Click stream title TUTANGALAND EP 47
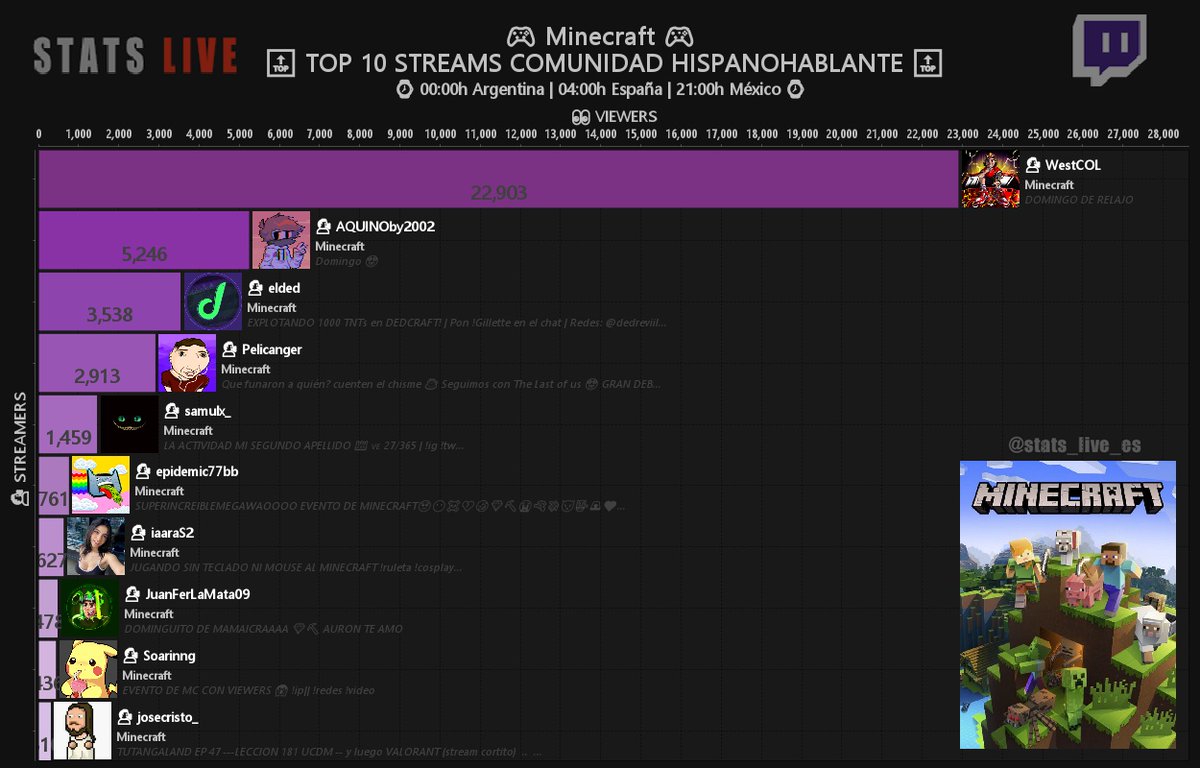 pos(329,752)
